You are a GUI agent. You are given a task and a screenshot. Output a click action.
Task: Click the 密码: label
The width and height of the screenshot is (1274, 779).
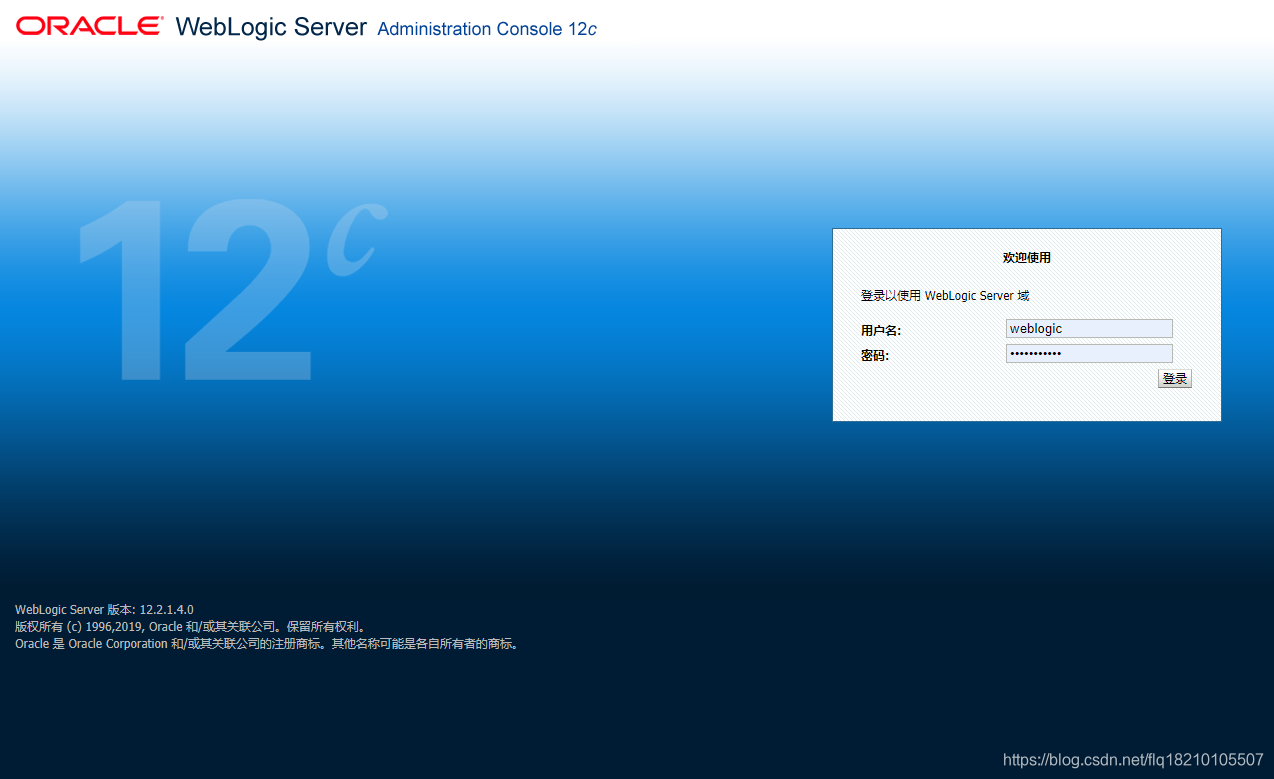pyautogui.click(x=875, y=355)
